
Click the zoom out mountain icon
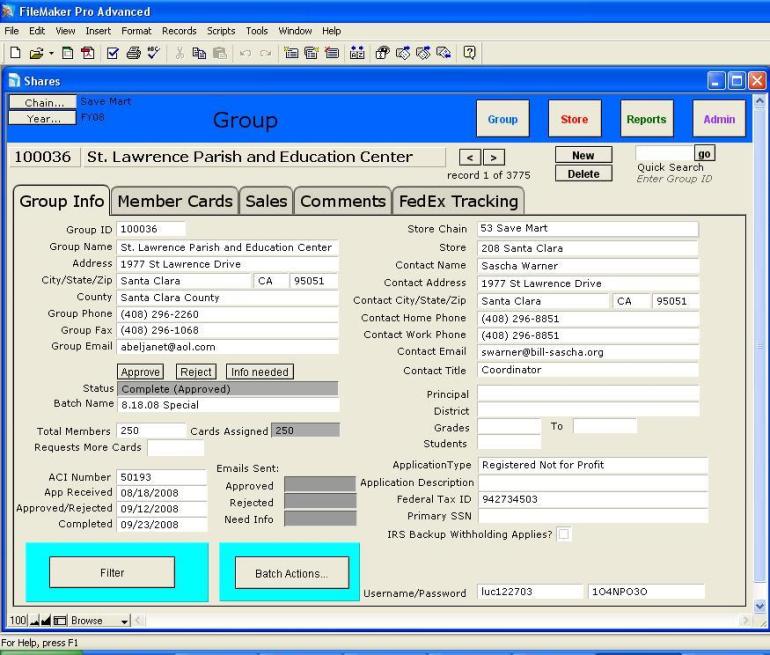[x=34, y=621]
